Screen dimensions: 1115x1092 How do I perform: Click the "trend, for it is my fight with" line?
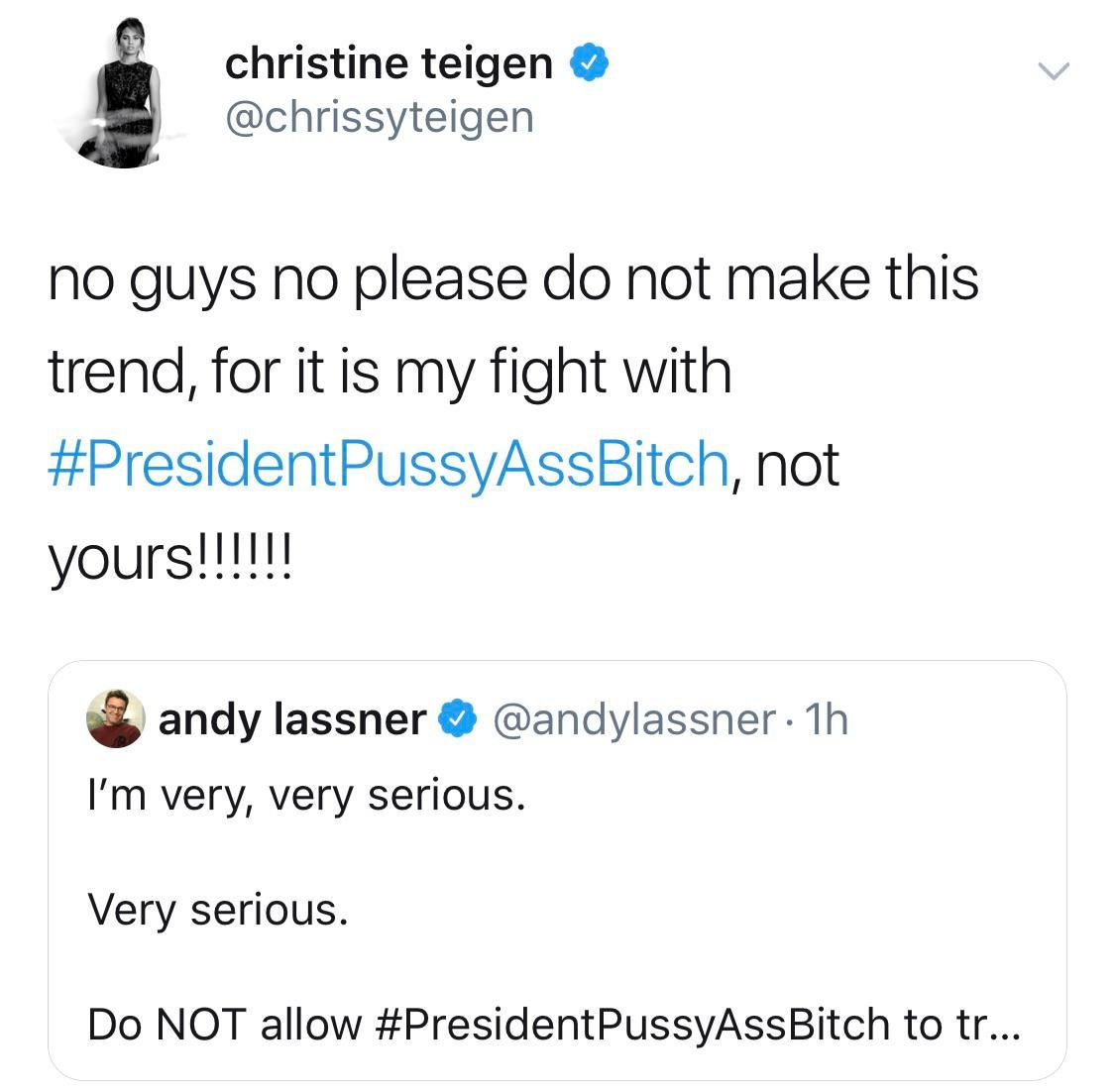390,371
